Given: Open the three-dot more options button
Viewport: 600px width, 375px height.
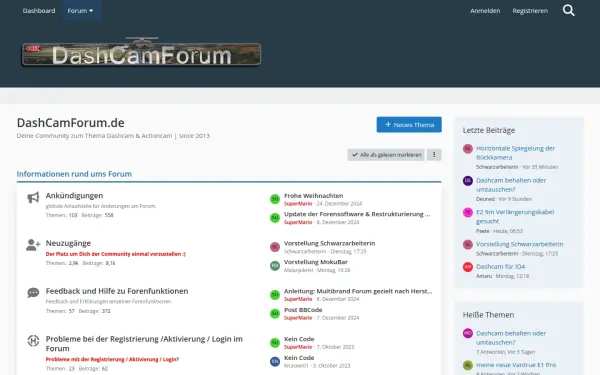Looking at the screenshot, I should (434, 155).
